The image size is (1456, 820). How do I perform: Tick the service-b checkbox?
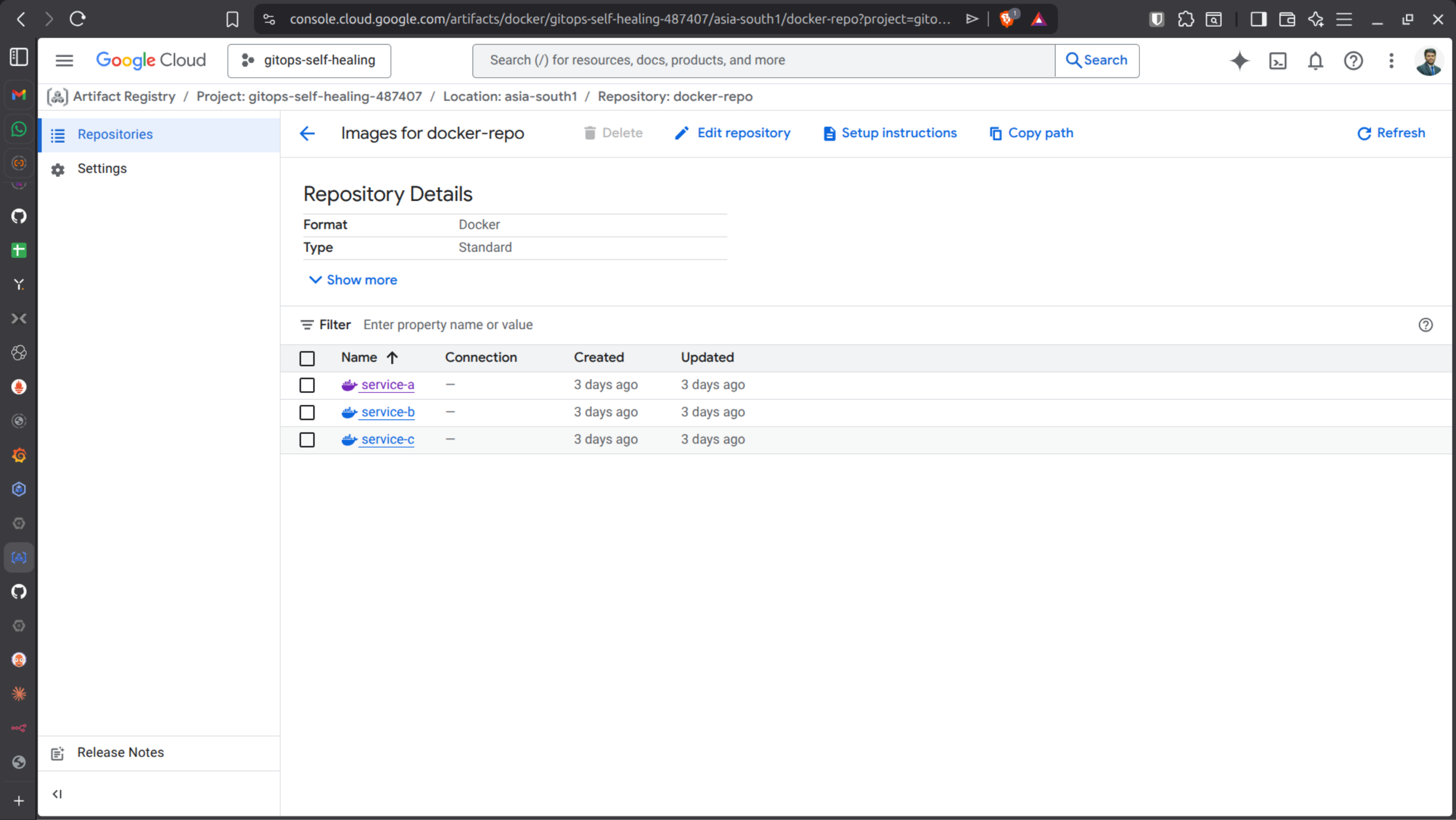[307, 412]
